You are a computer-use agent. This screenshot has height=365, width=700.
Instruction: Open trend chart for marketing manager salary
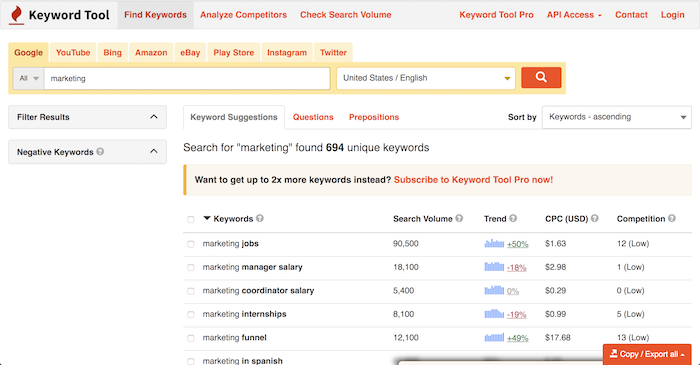click(x=494, y=267)
